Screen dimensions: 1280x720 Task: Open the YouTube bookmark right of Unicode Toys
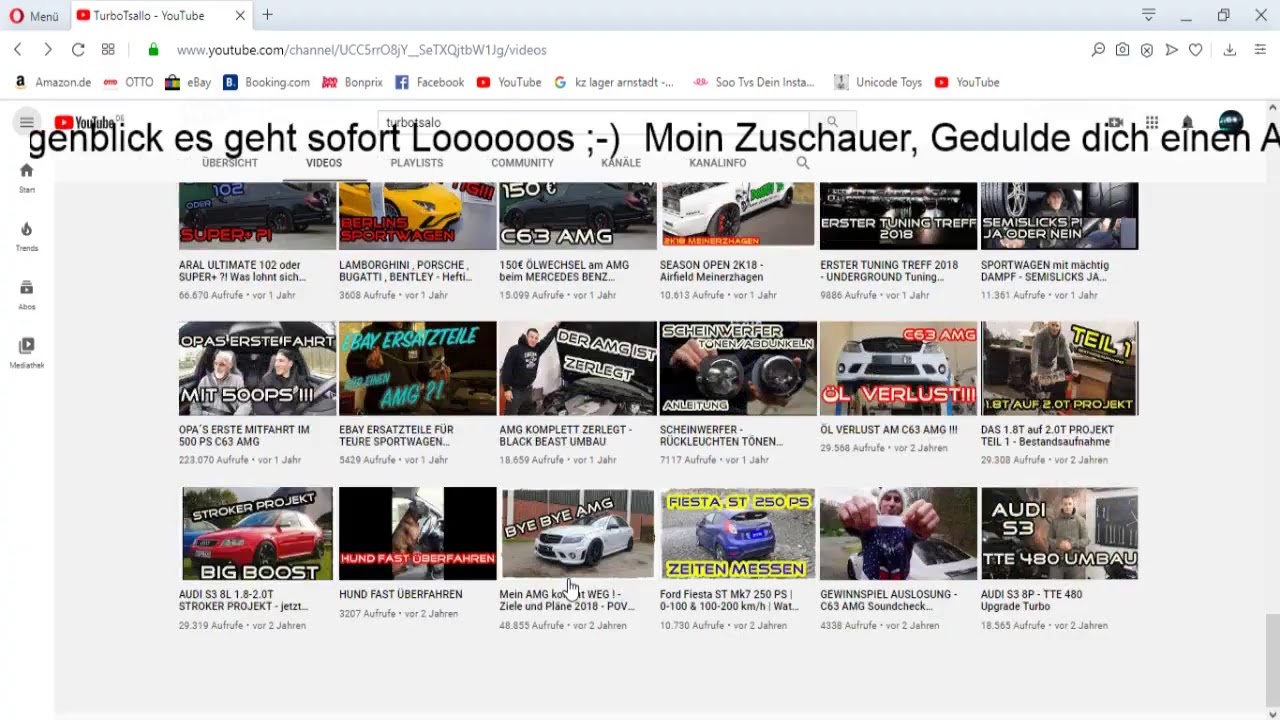(x=967, y=82)
